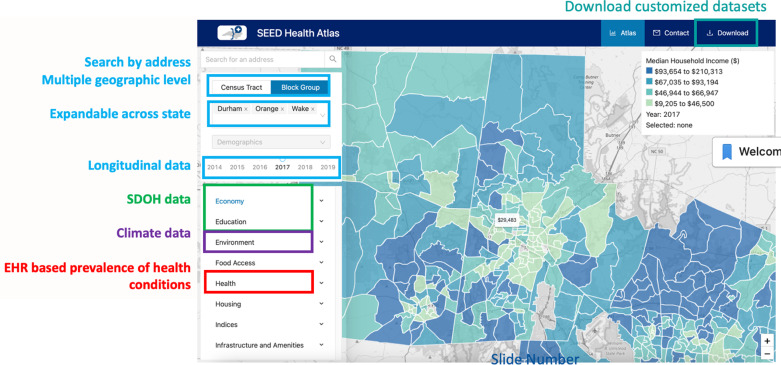Zoom out the map with minus button

(768, 353)
